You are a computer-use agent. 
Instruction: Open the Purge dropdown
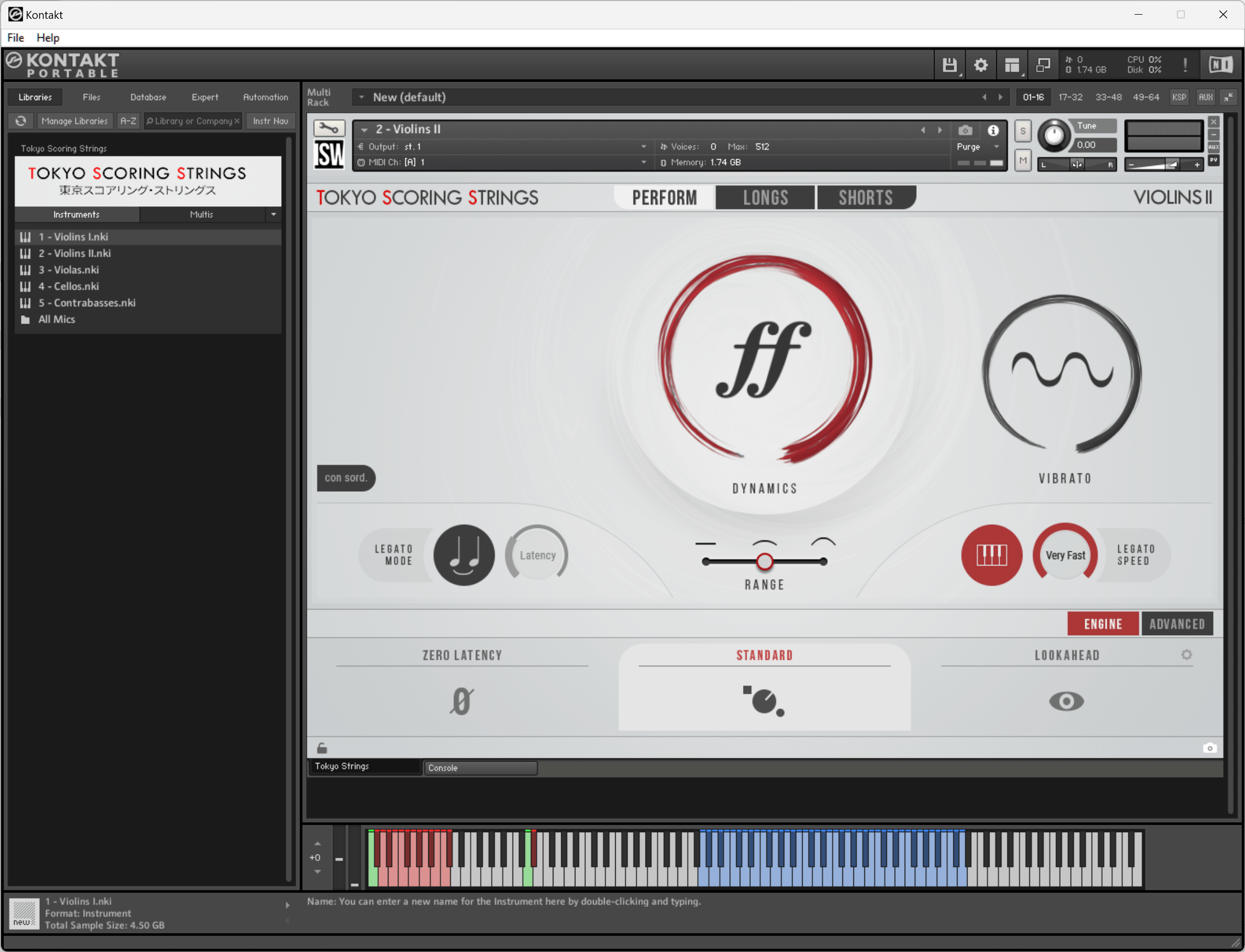coord(977,147)
